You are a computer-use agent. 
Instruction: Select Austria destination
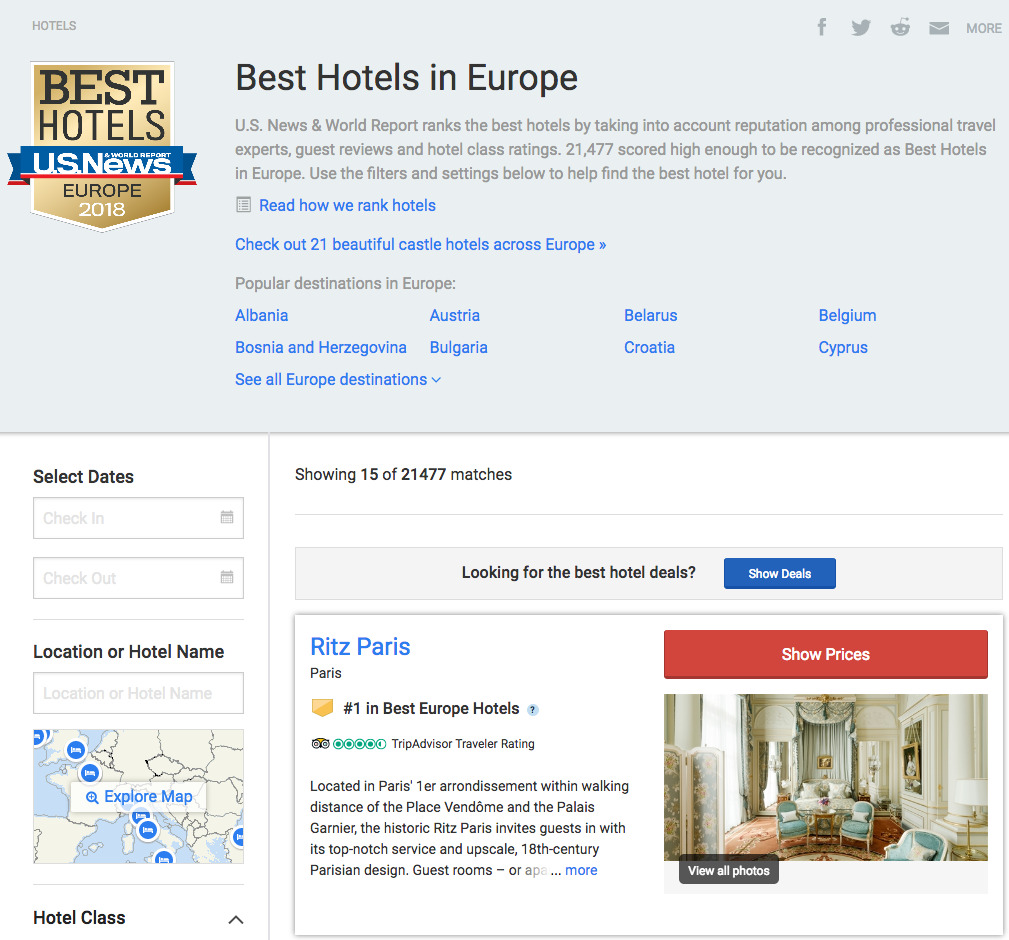click(454, 315)
